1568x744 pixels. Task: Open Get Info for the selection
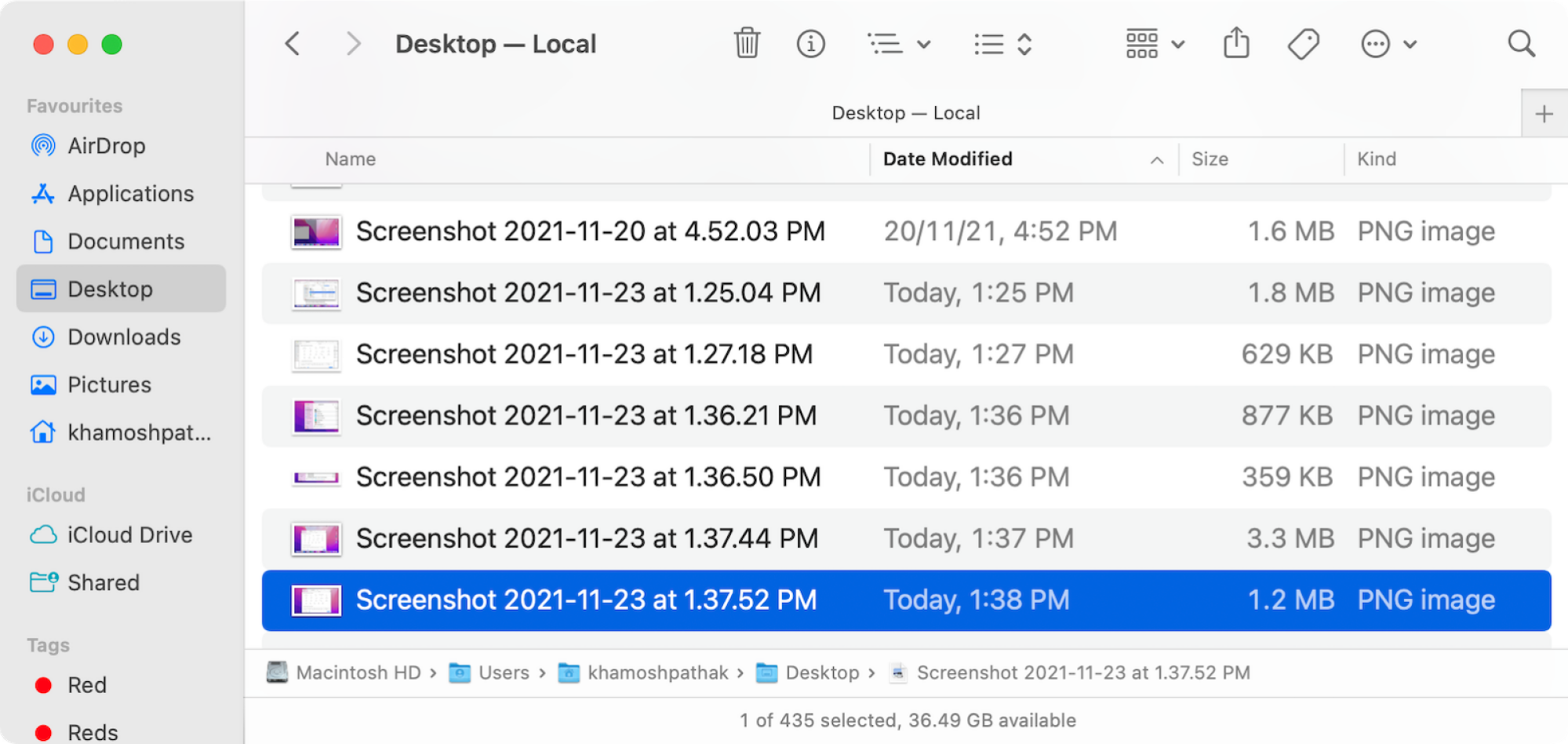810,44
